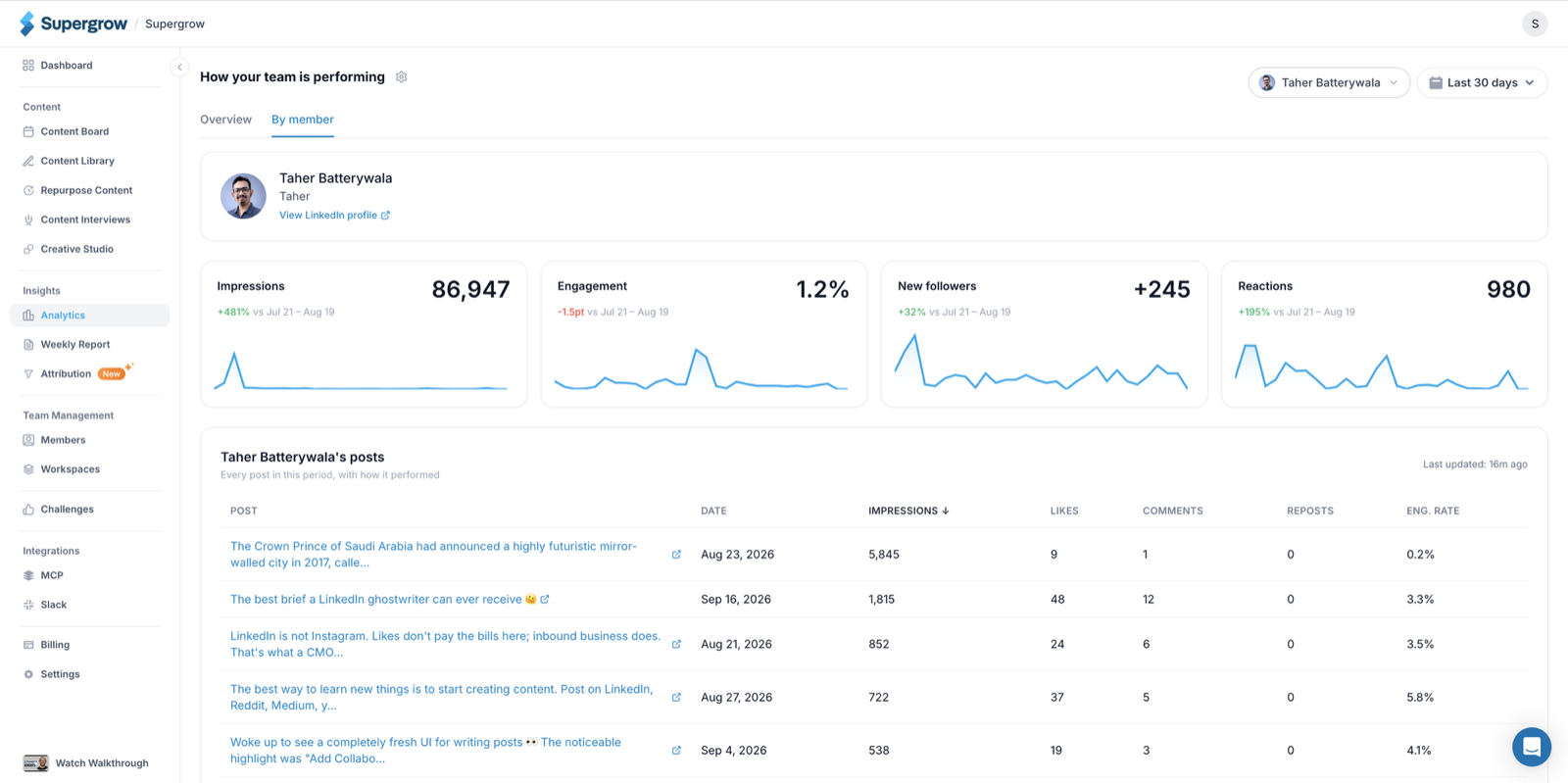Screen dimensions: 1568x783
Task: Click the Content Library pencil icon
Action: pyautogui.click(x=28, y=161)
